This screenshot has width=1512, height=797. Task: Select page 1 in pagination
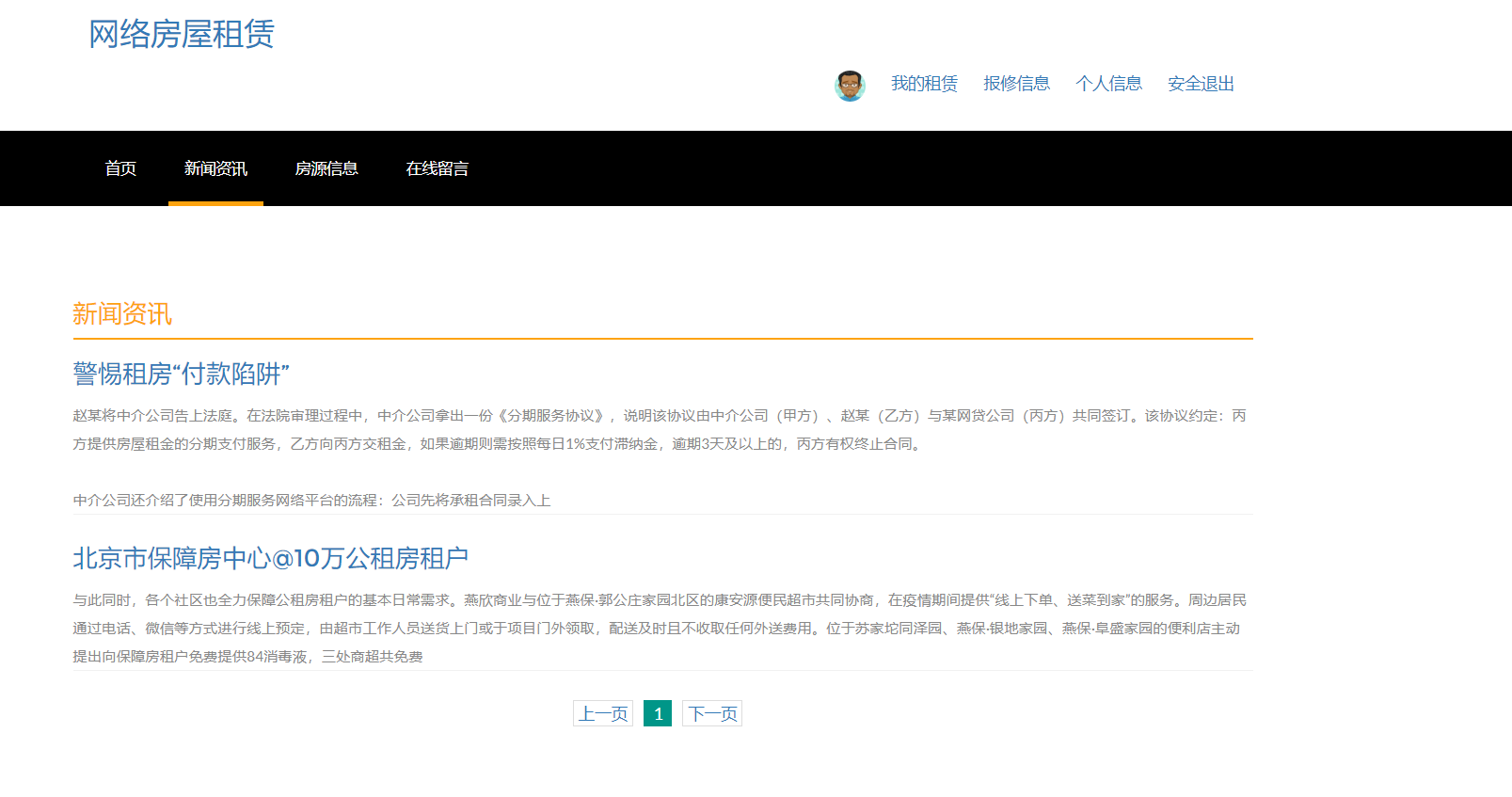pyautogui.click(x=658, y=713)
